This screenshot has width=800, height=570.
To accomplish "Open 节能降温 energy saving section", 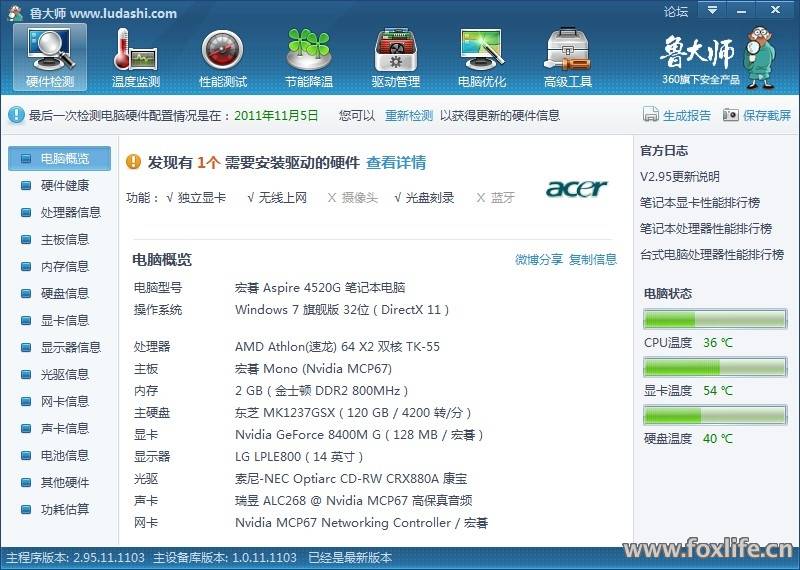I will (308, 56).
